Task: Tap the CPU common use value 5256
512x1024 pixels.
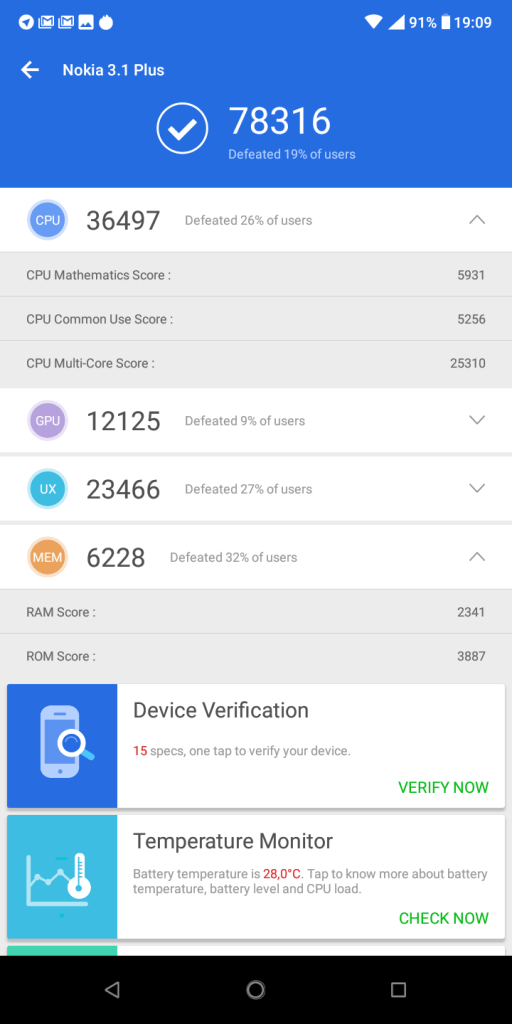Action: tap(472, 319)
